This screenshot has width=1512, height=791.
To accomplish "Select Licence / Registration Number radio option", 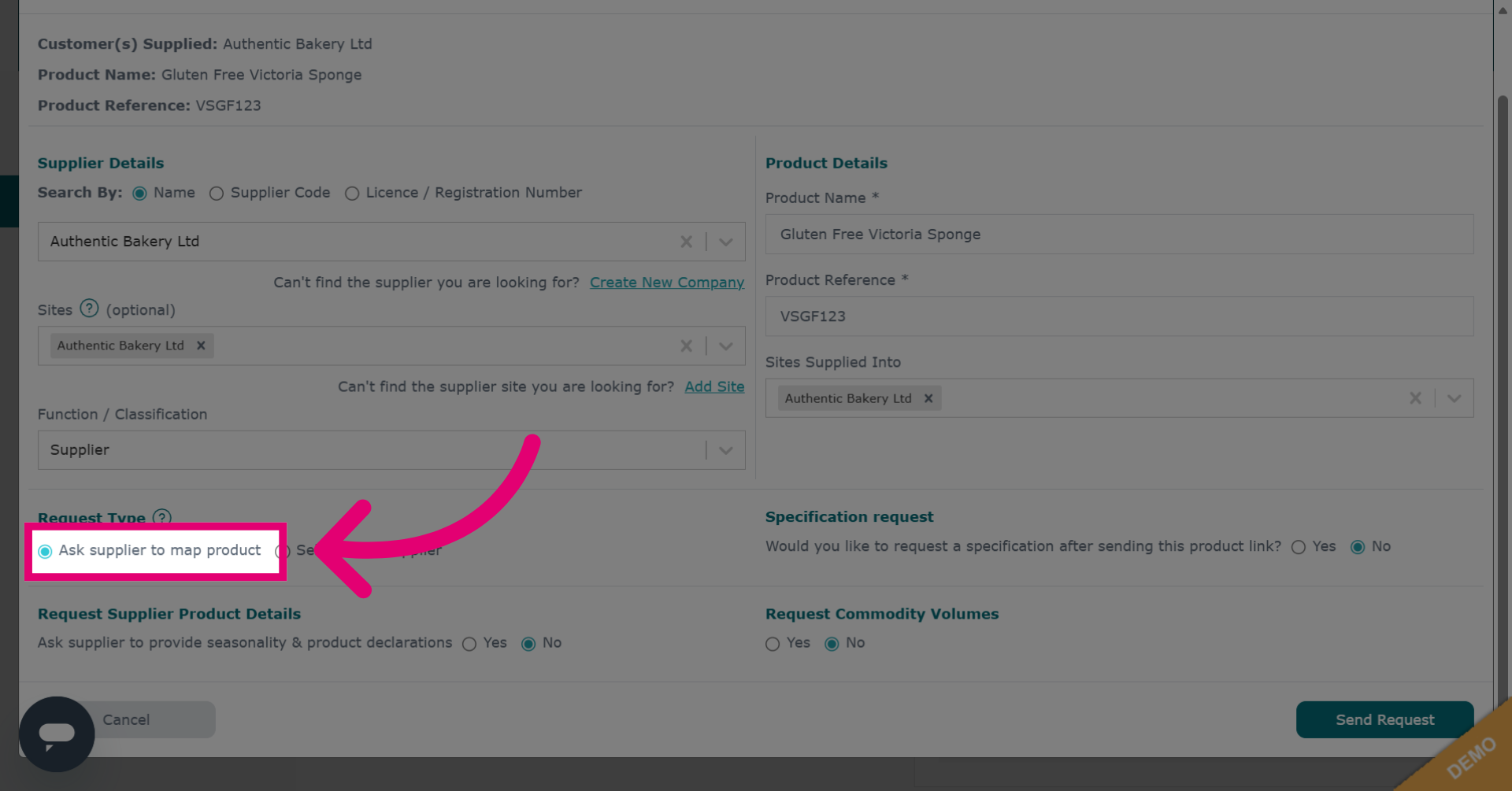I will tap(352, 194).
